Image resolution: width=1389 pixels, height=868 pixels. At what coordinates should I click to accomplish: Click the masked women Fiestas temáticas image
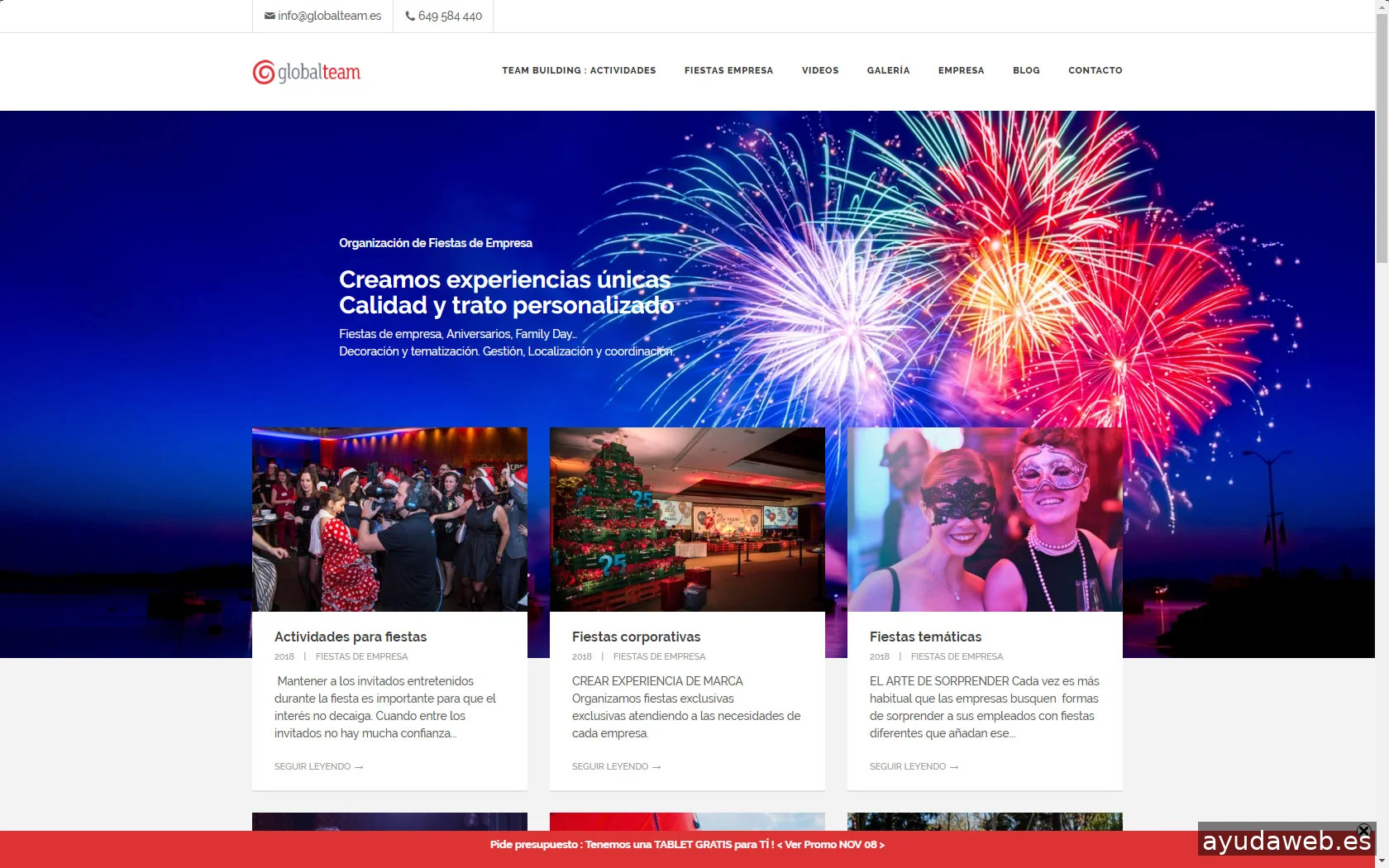pos(985,519)
